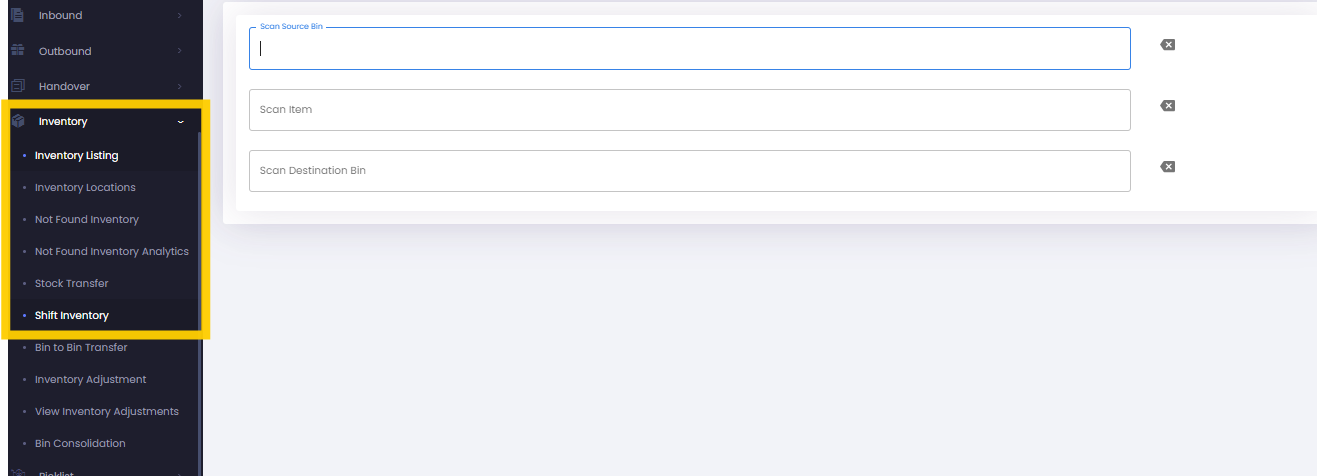Click the Handover sidebar icon
Viewport: 1317px width, 476px height.
(x=17, y=86)
